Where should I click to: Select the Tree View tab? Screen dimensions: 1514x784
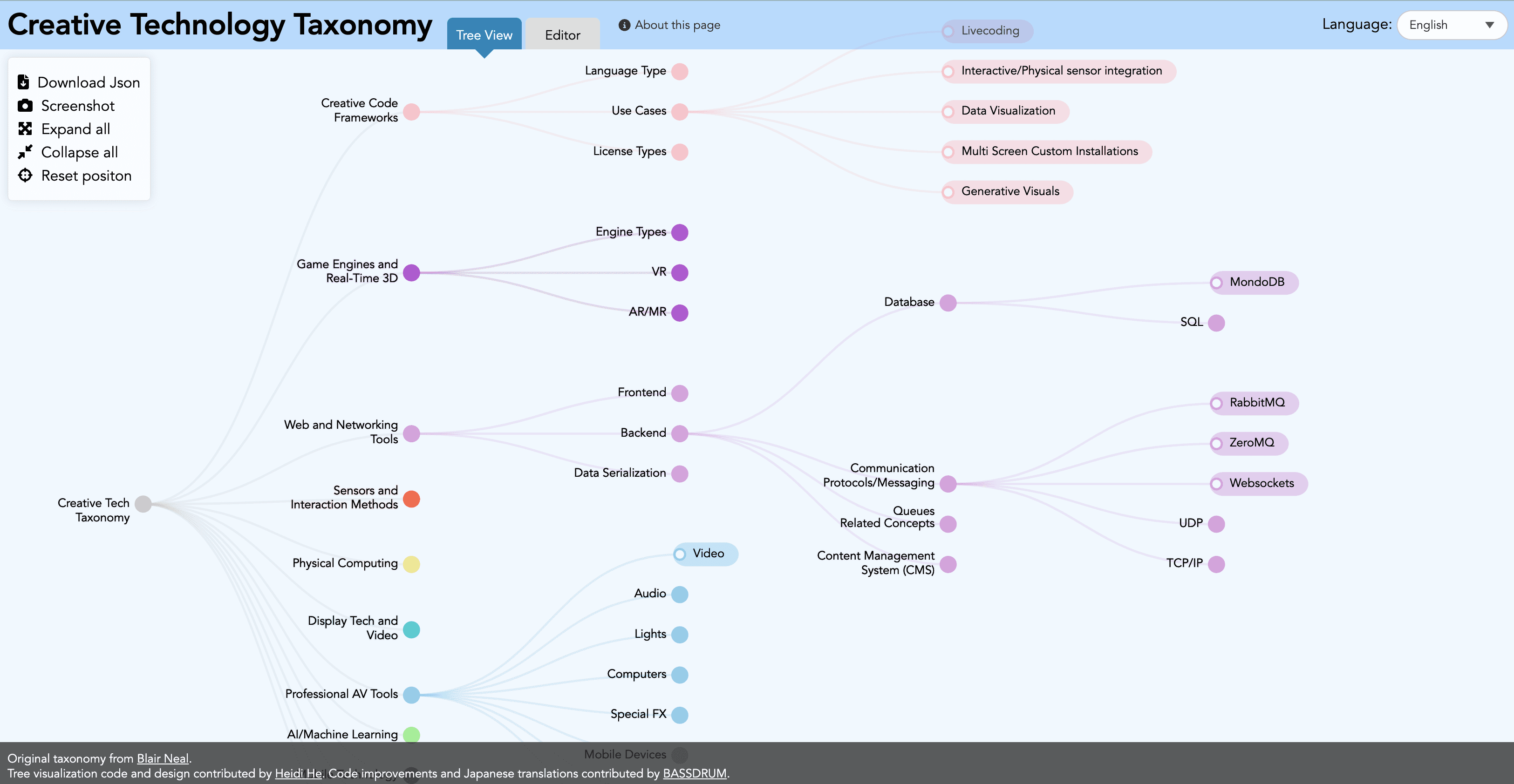point(484,35)
